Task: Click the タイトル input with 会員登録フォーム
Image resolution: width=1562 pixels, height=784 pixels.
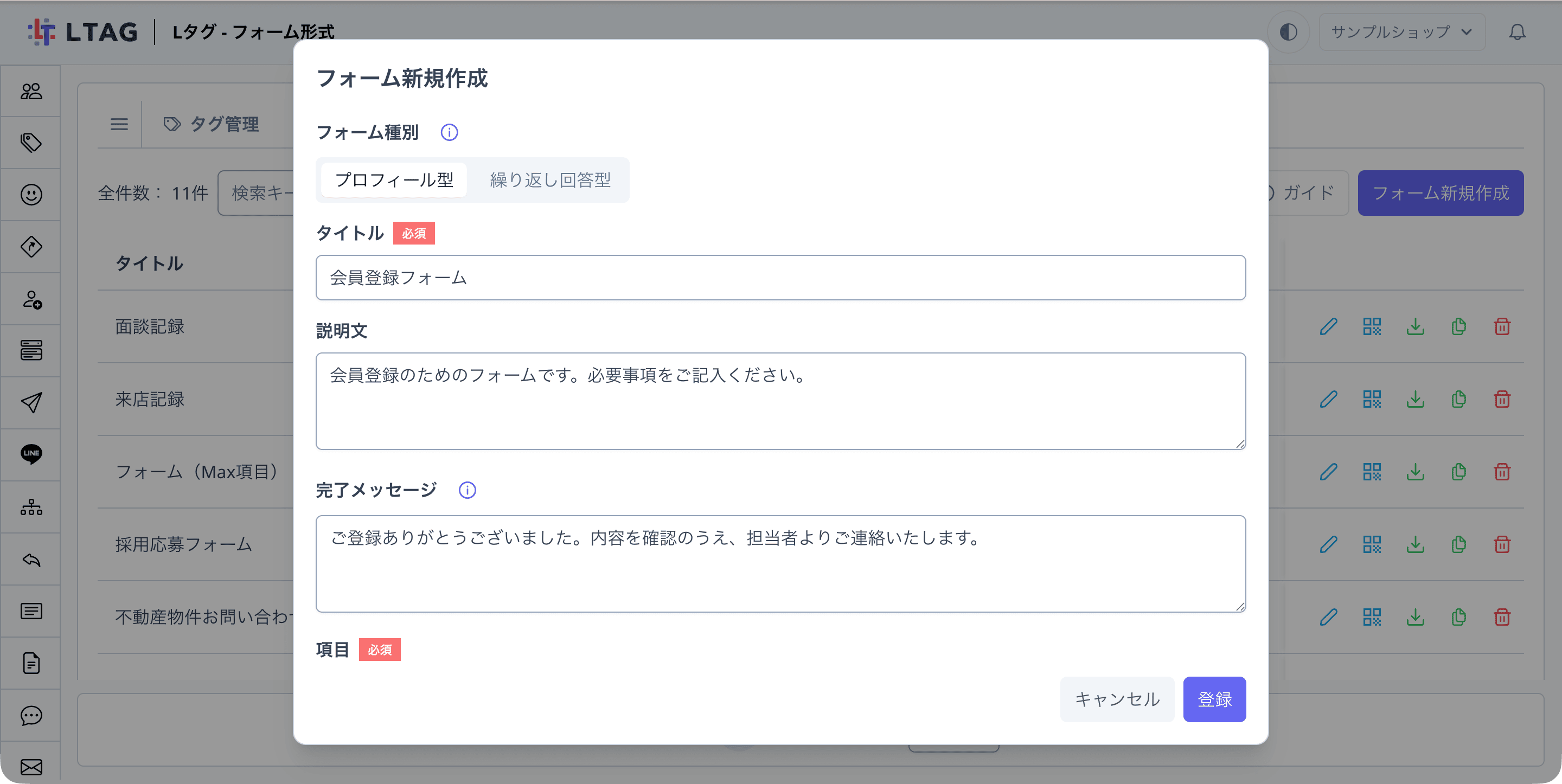Action: click(x=781, y=278)
